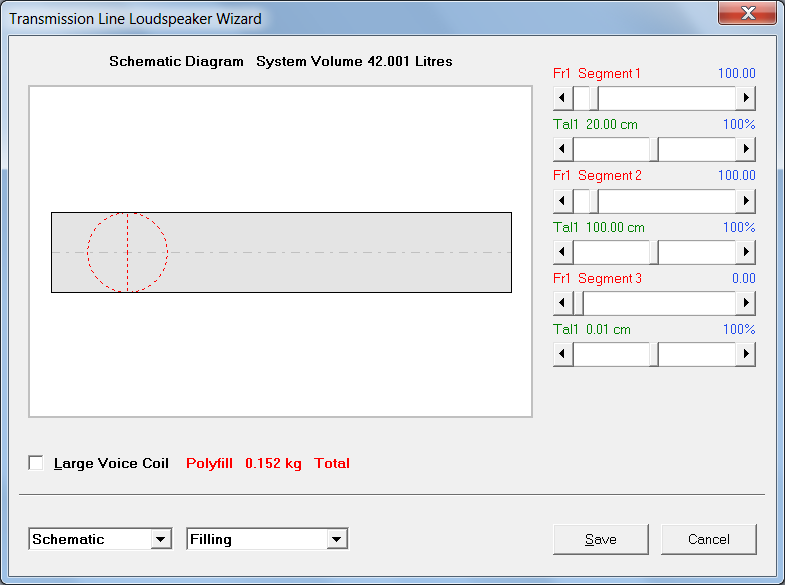785x585 pixels.
Task: Close the Transmission Line Loudspeaker Wizard window
Action: point(747,13)
